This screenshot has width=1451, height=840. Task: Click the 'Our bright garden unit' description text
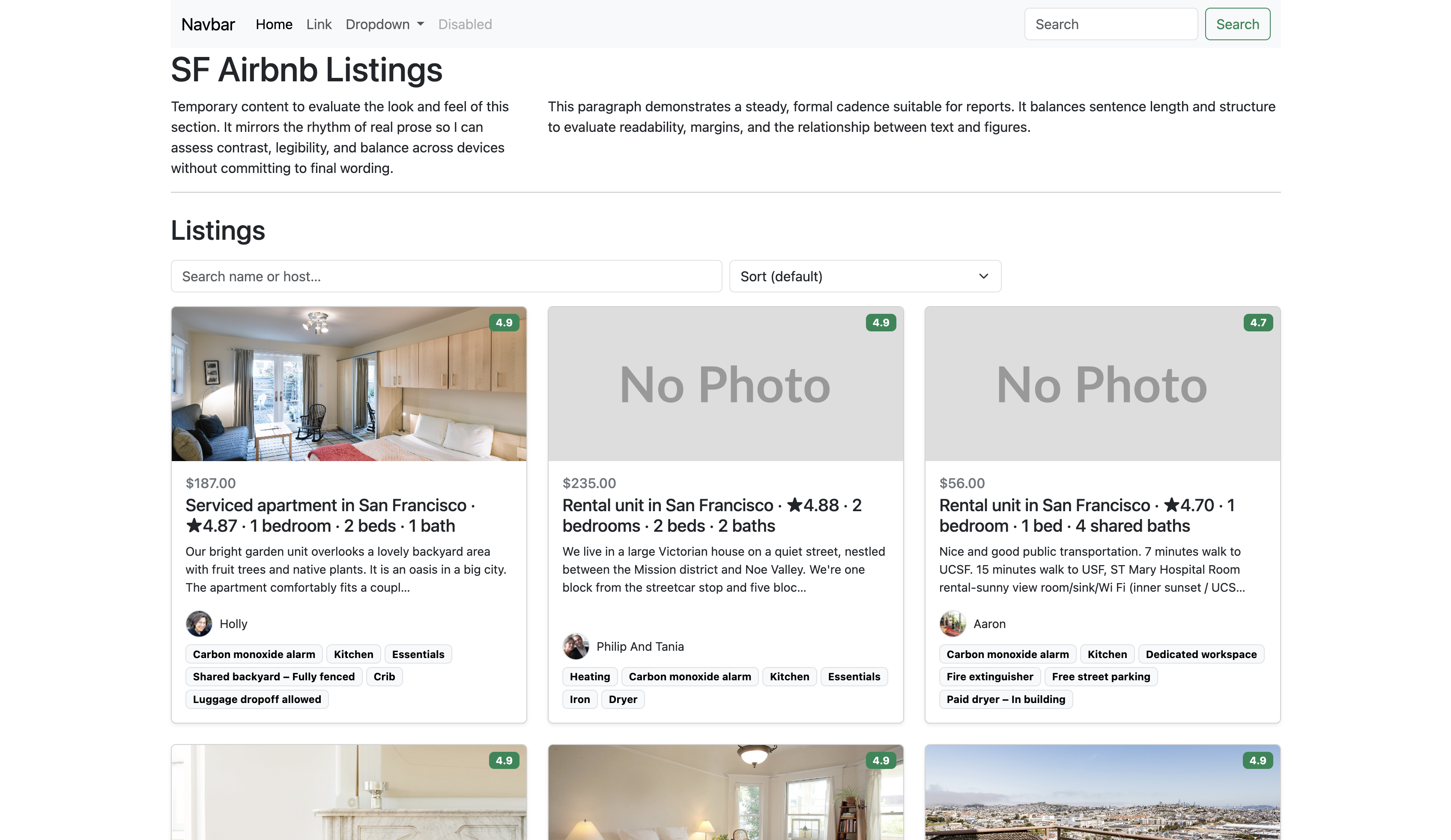pyautogui.click(x=346, y=569)
